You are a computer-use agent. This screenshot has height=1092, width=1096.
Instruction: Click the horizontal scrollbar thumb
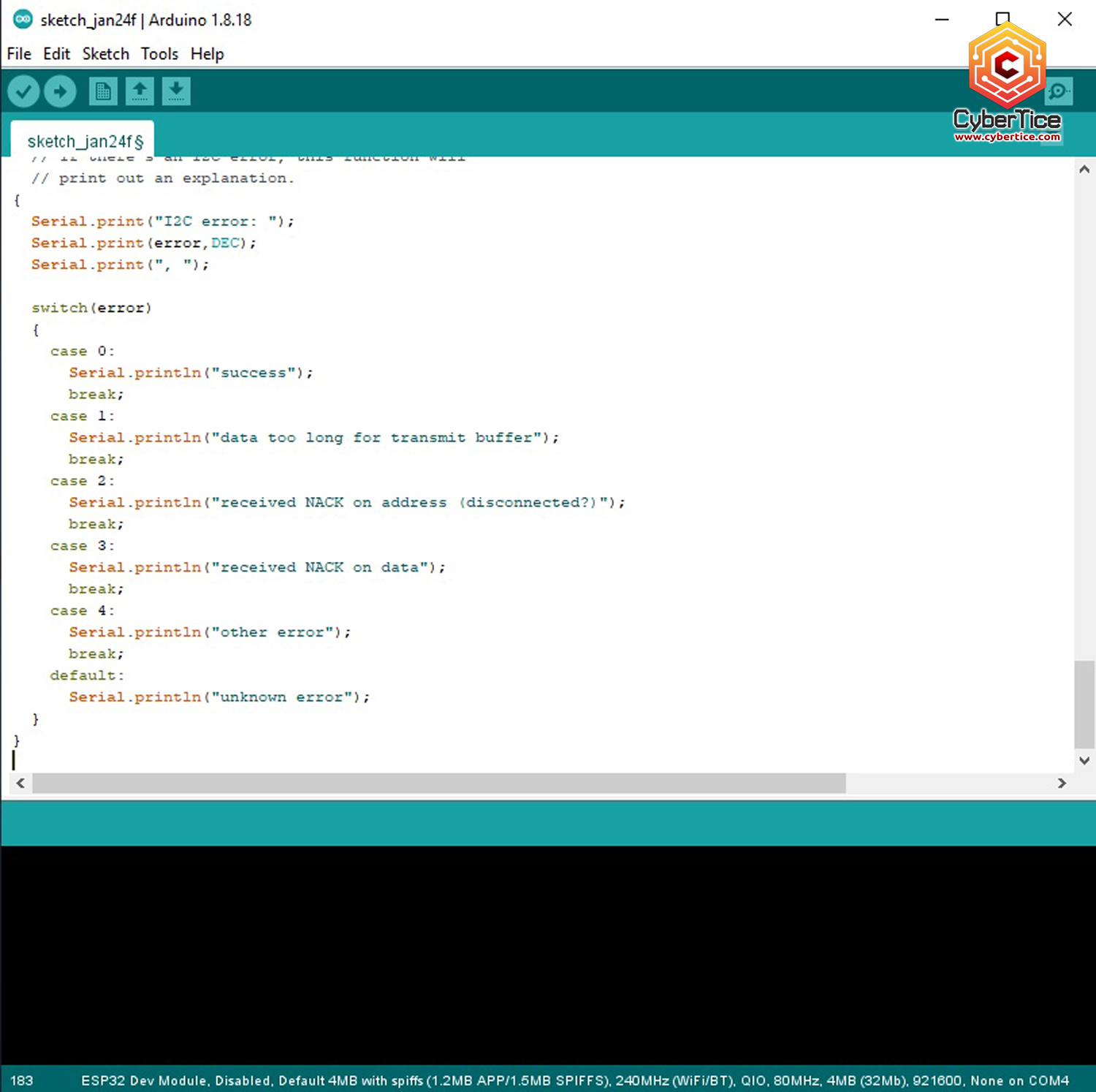coord(438,784)
